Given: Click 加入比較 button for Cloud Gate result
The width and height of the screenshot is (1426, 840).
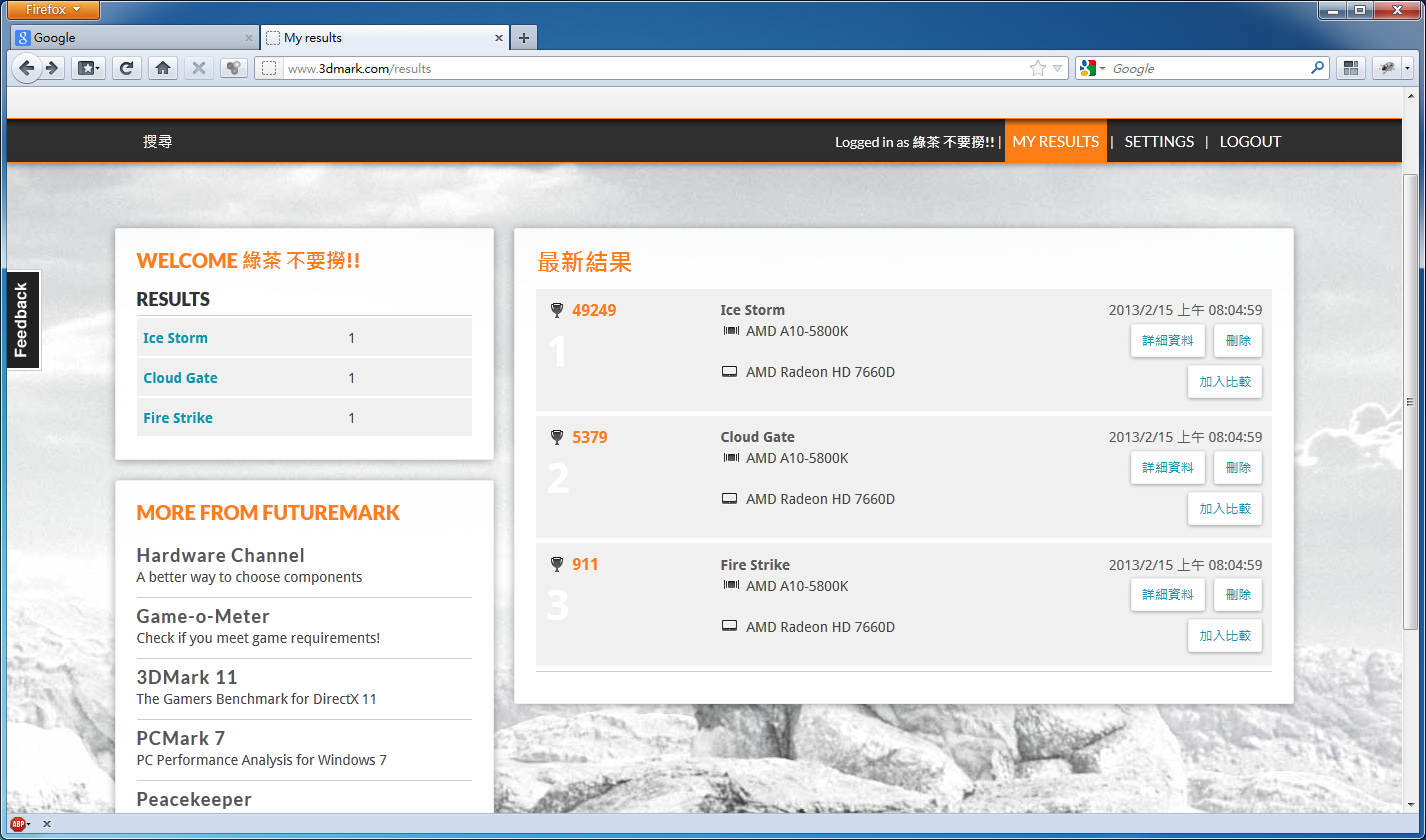Looking at the screenshot, I should click(1224, 509).
